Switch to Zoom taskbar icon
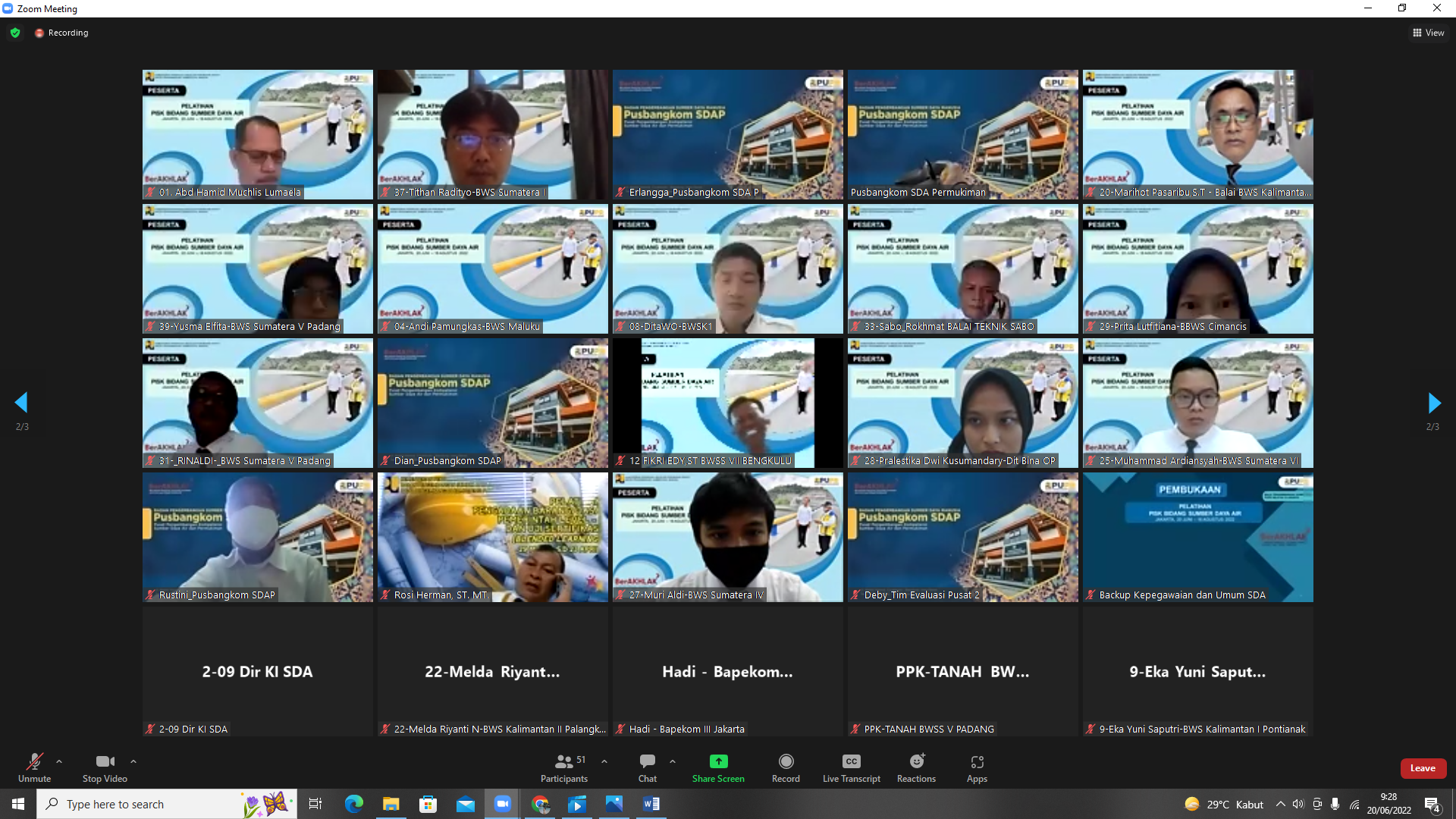Screen dimensions: 1456x819 pyautogui.click(x=503, y=804)
